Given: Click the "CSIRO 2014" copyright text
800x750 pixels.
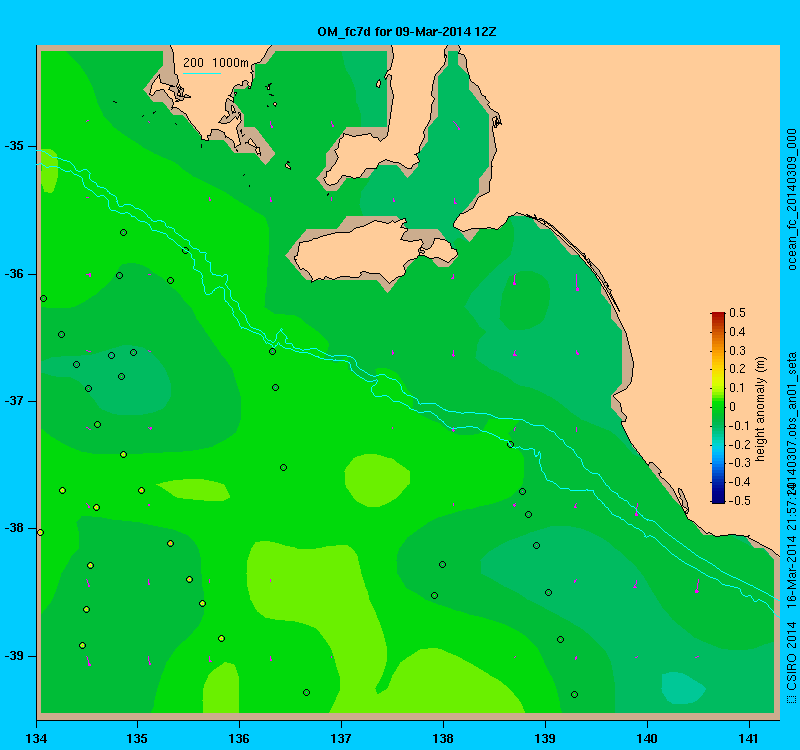Looking at the screenshot, I should click(x=791, y=656).
